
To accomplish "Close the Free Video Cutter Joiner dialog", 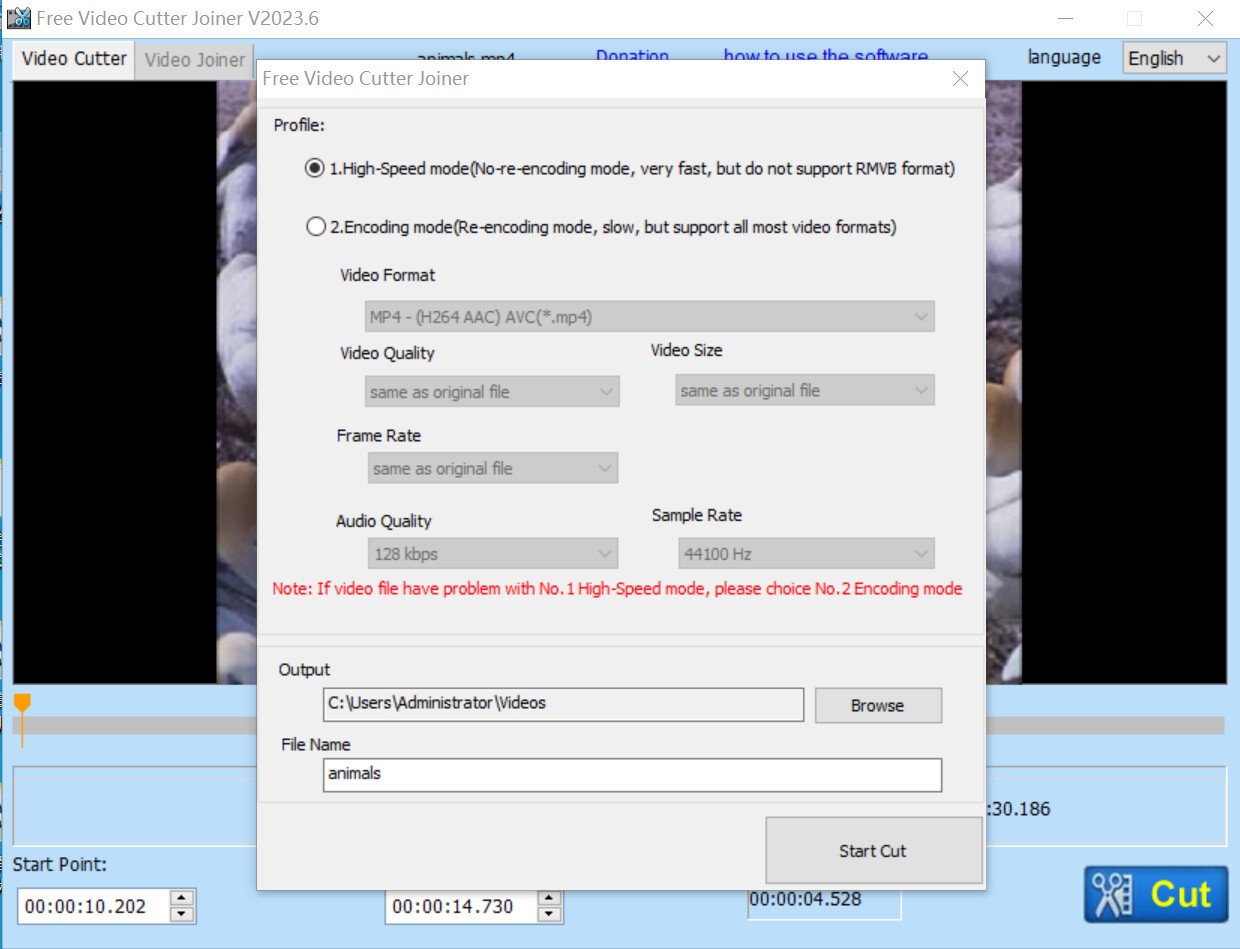I will [x=960, y=79].
